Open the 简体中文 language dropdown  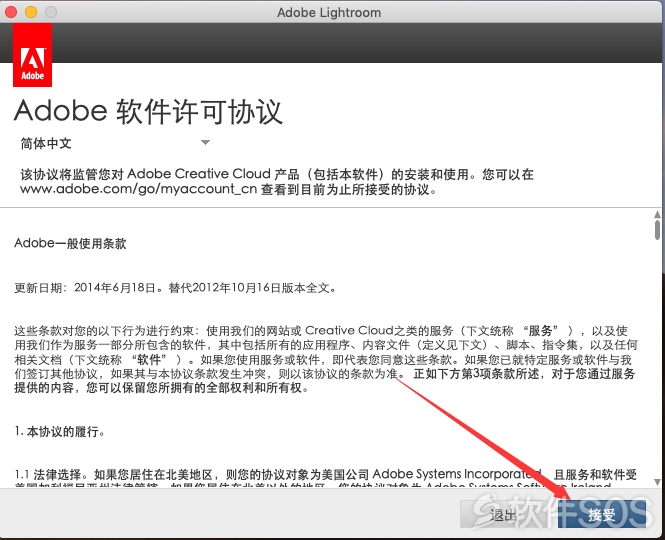coord(115,143)
